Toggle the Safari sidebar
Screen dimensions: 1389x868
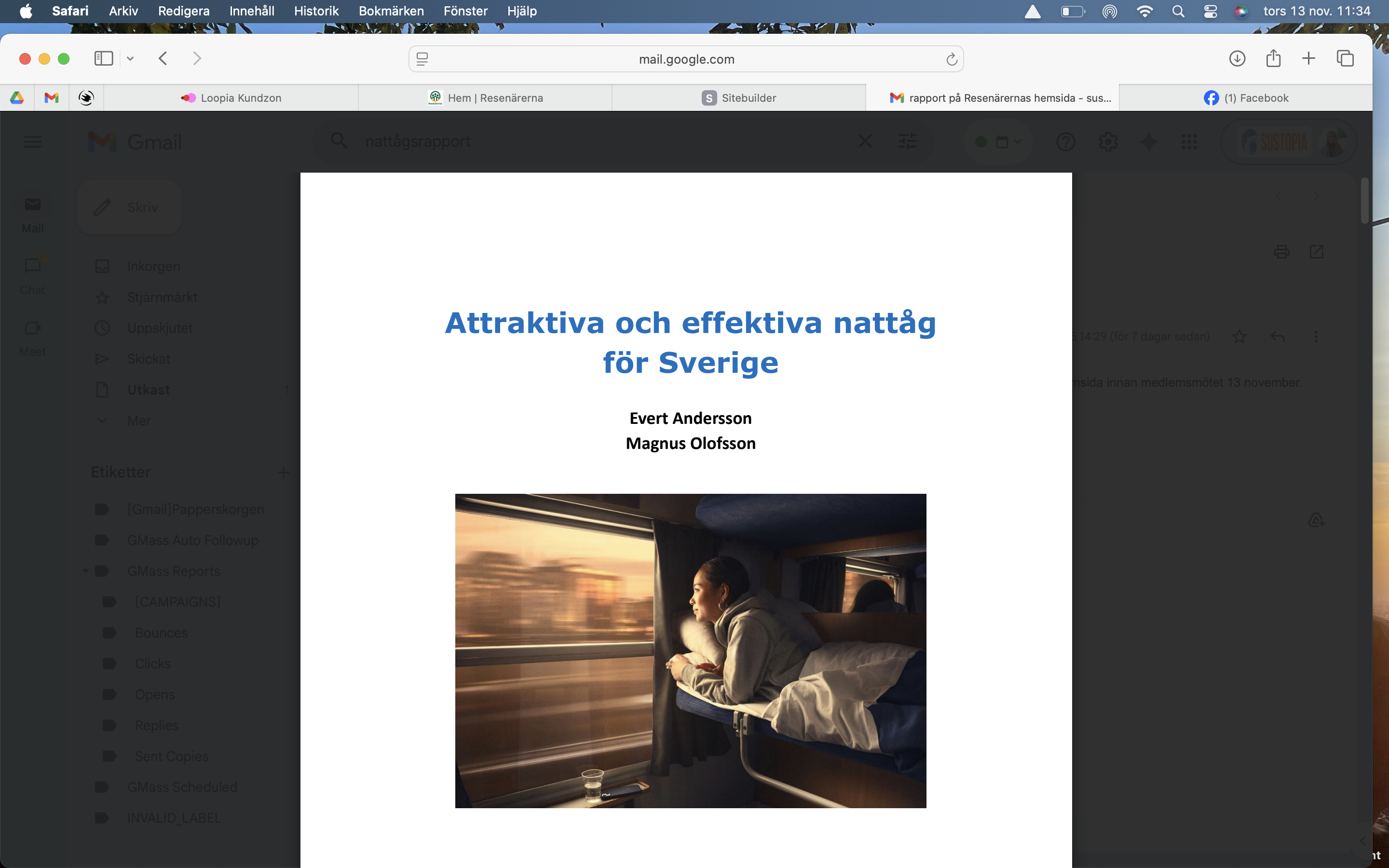coord(103,58)
